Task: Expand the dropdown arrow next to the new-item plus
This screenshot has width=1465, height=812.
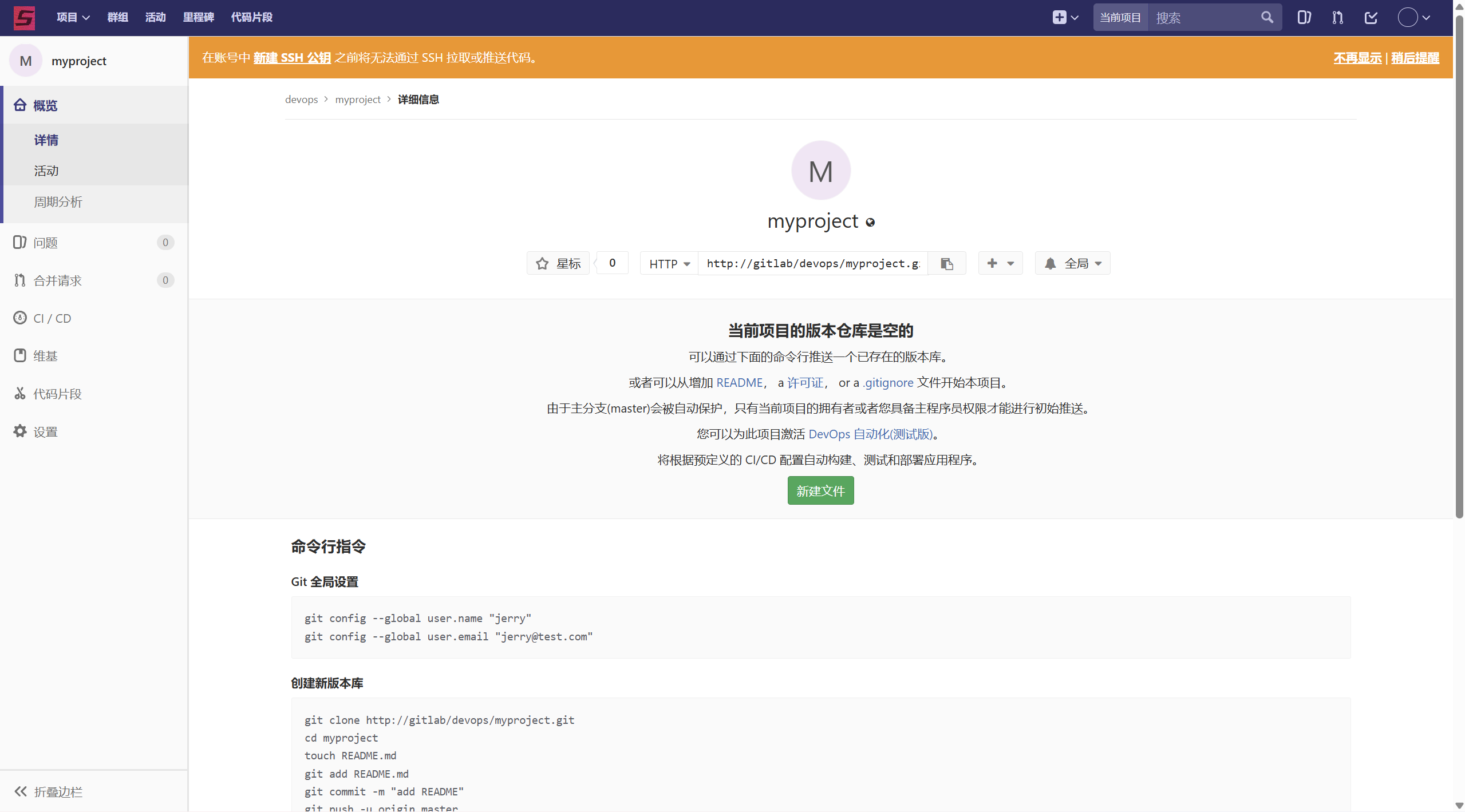Action: pos(1075,18)
